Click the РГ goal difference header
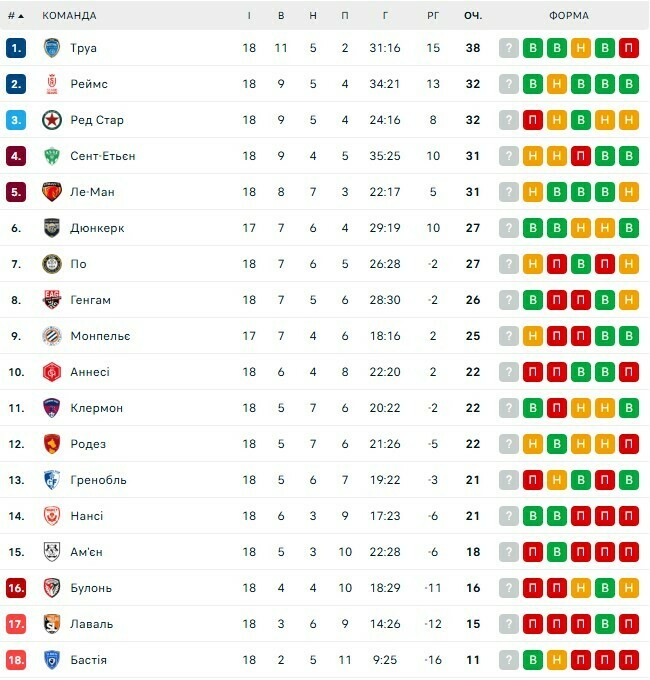650x680 pixels. pyautogui.click(x=433, y=16)
